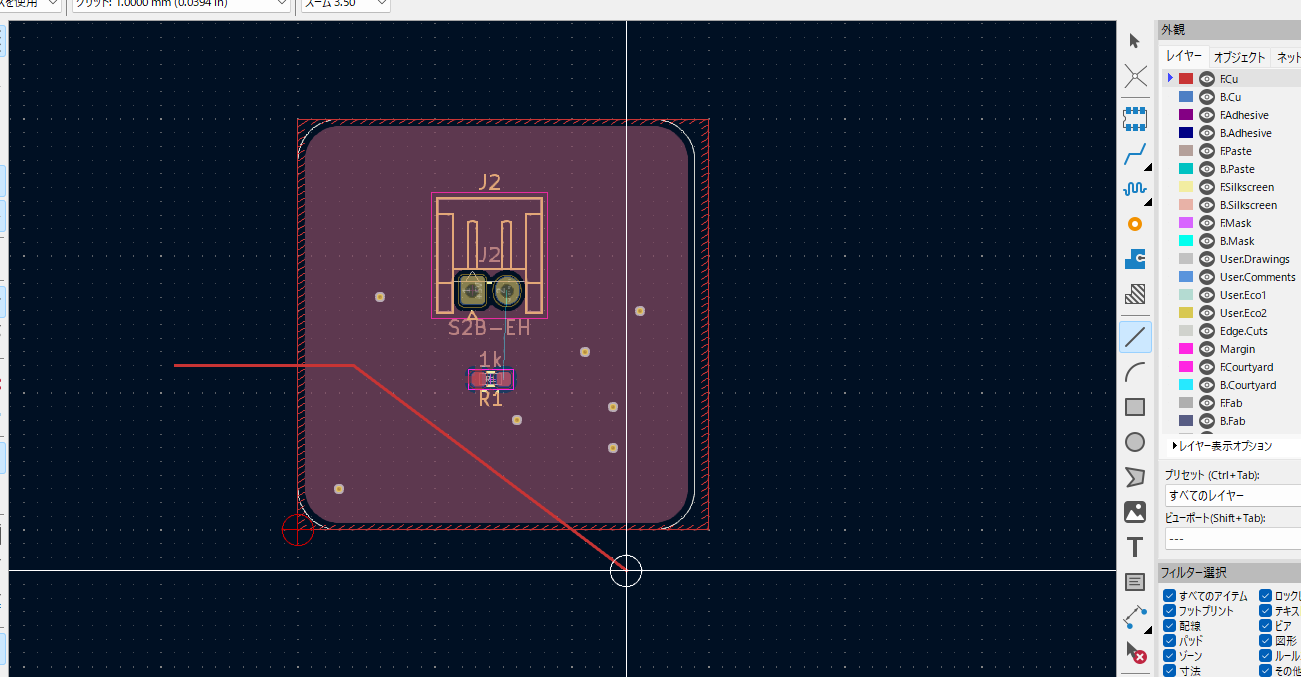
Task: Select the add via tool
Action: click(1135, 224)
